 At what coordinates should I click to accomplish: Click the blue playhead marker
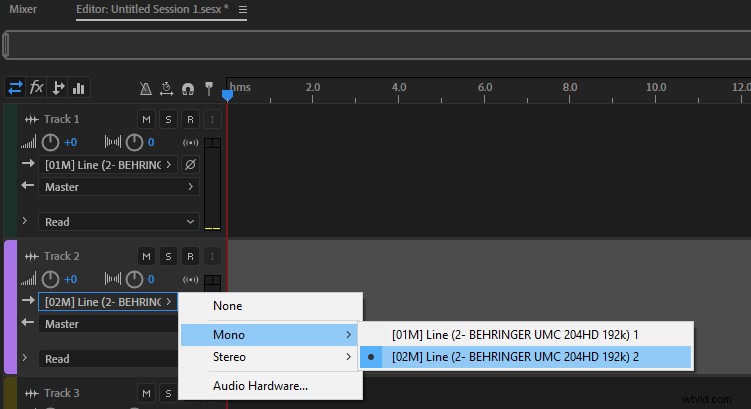pos(228,95)
